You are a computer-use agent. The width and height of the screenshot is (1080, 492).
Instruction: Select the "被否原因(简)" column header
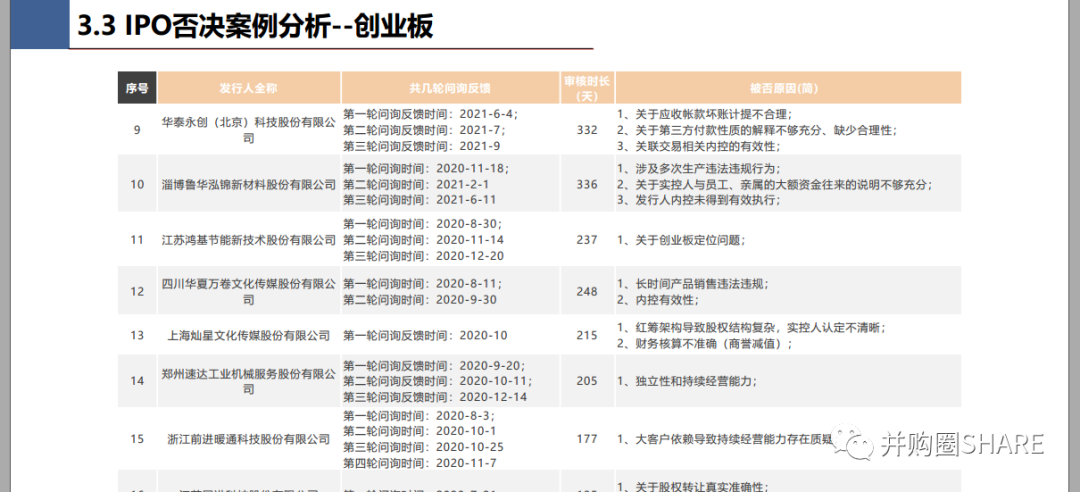click(788, 88)
